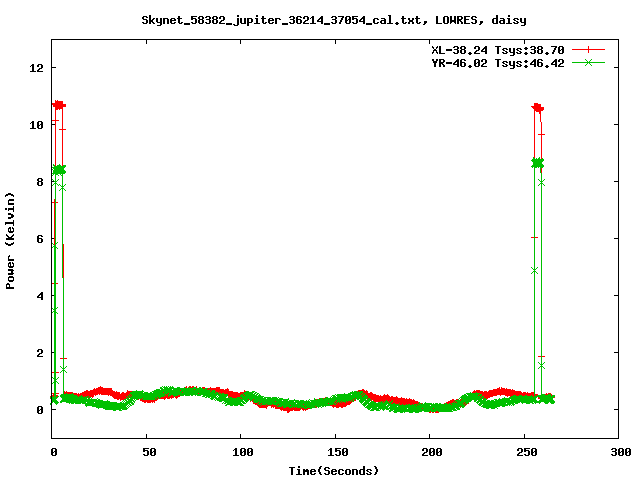640x480 pixels.
Task: Click the "Power (Kelvin)" y-axis label
Action: click(x=10, y=241)
